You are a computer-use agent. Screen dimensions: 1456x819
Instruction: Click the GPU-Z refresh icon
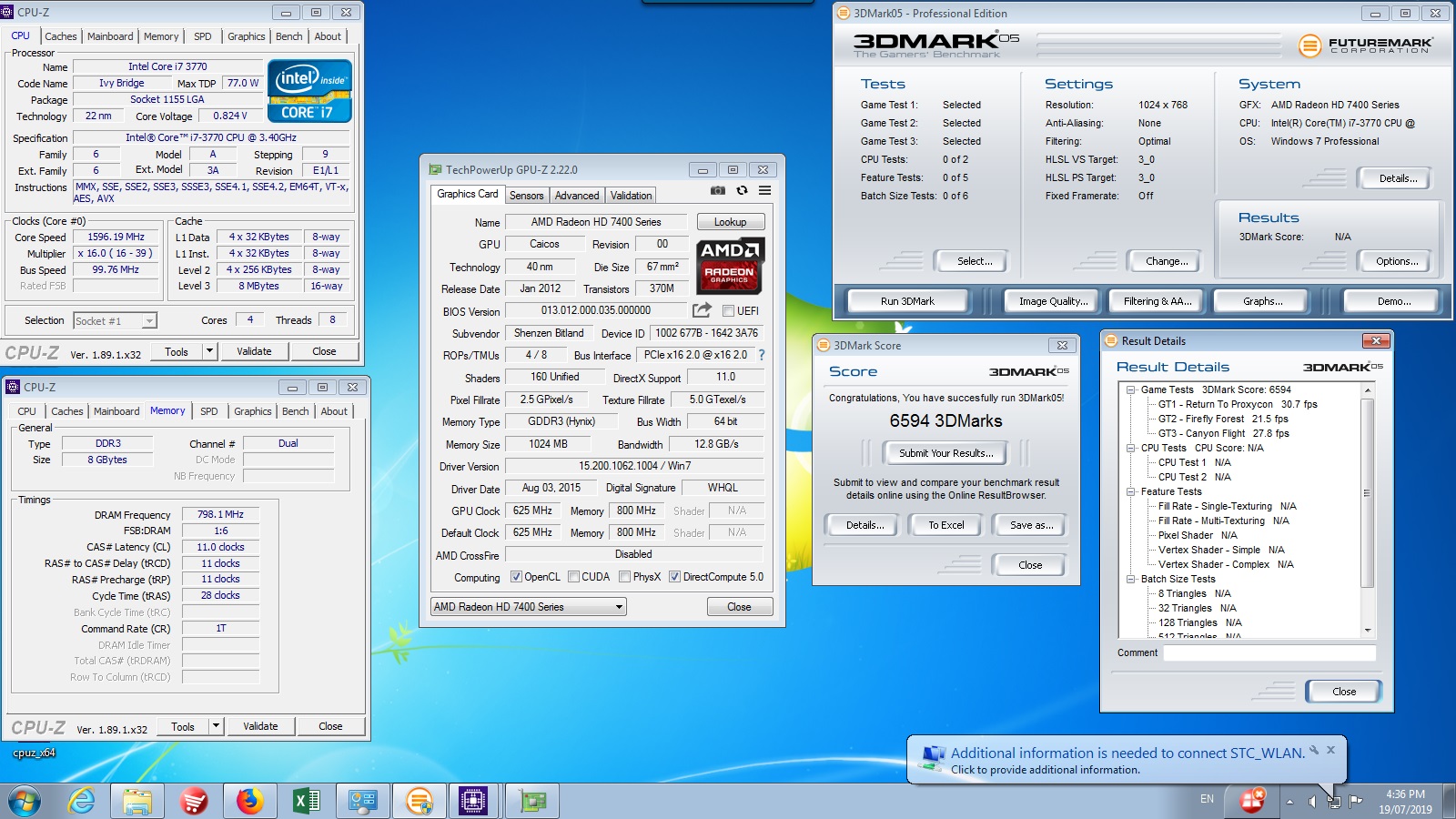click(742, 190)
